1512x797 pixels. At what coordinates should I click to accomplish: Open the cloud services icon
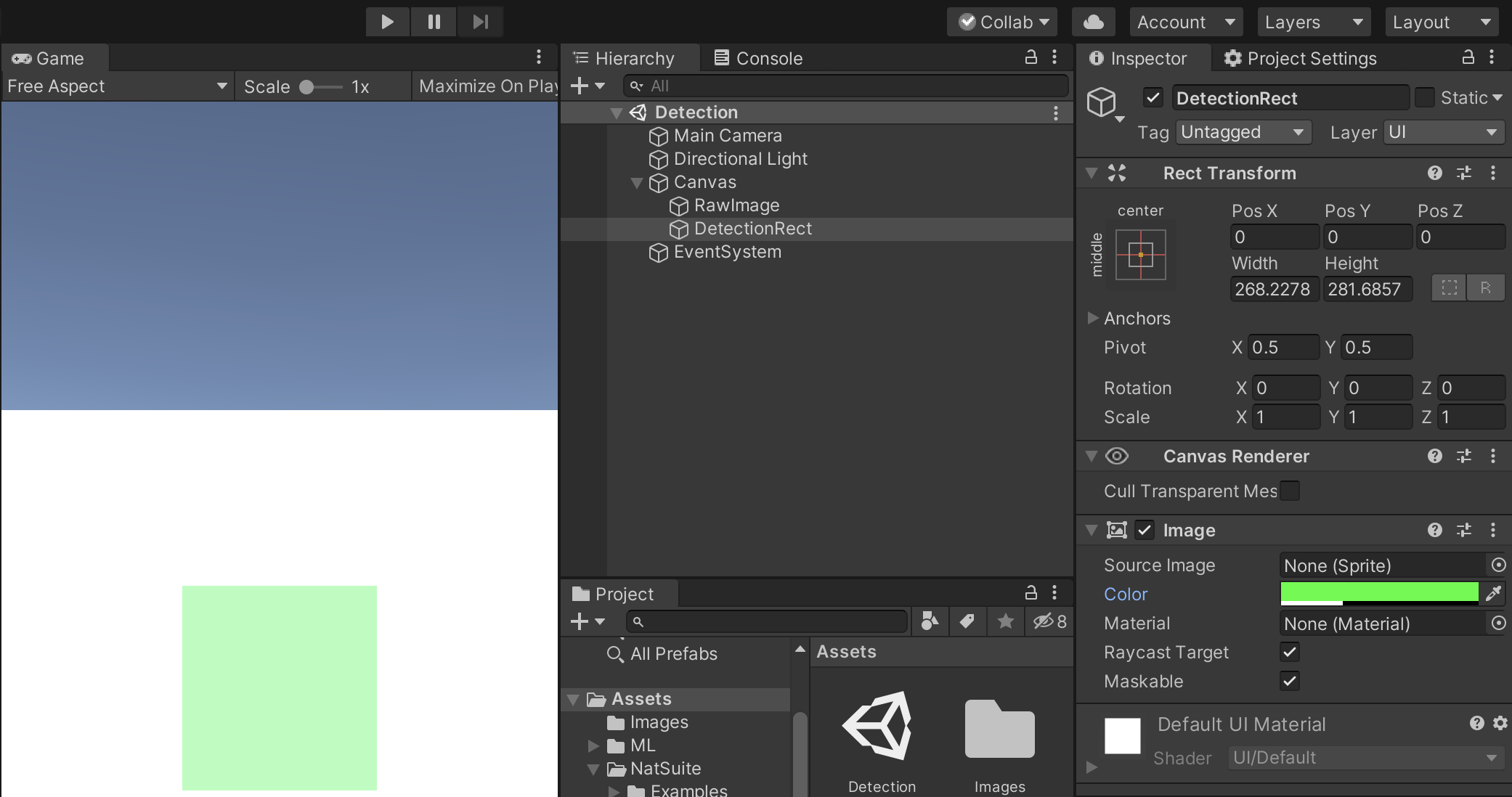tap(1093, 22)
